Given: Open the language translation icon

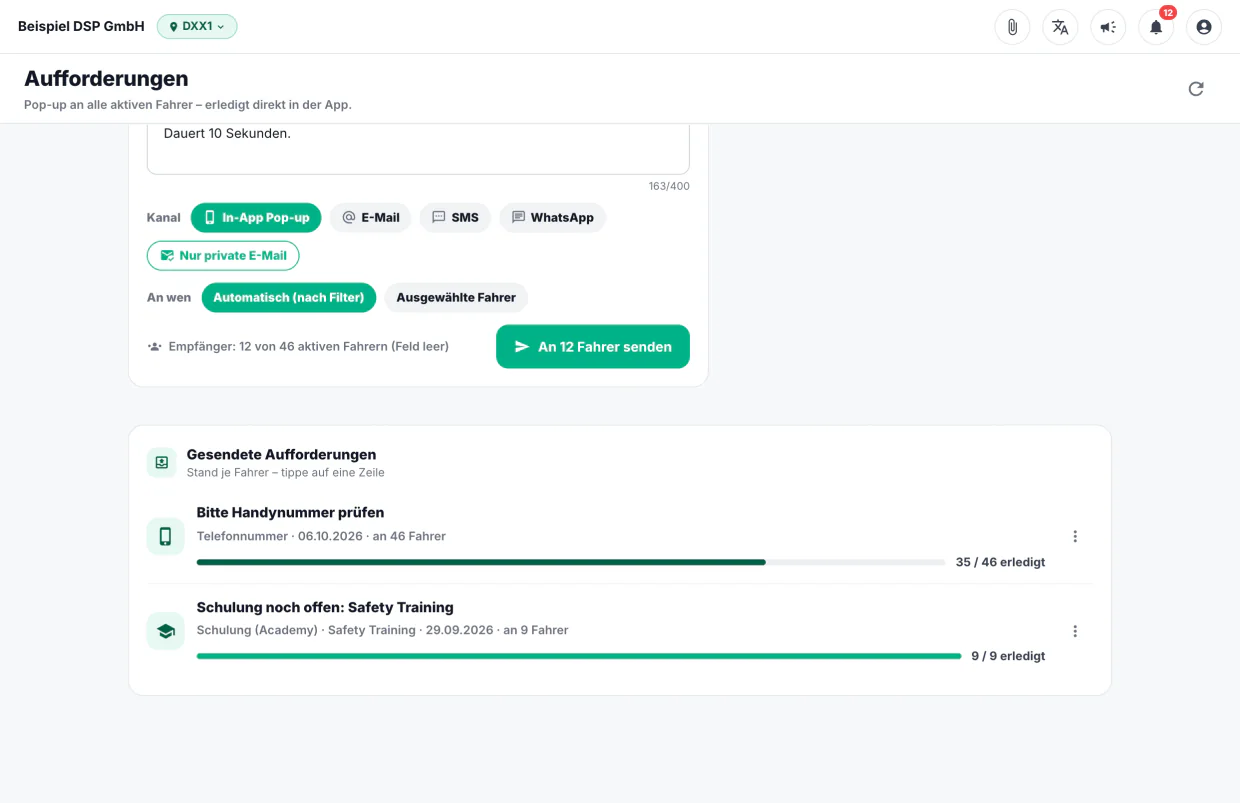Looking at the screenshot, I should [1060, 27].
